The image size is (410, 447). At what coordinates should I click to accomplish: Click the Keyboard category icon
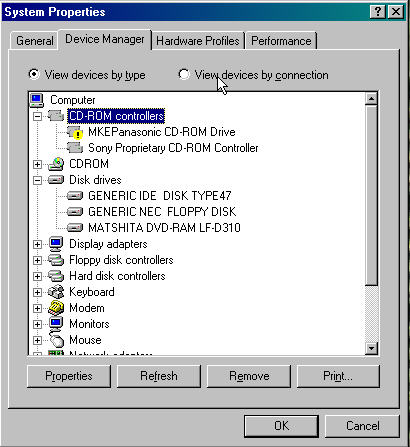pos(56,292)
